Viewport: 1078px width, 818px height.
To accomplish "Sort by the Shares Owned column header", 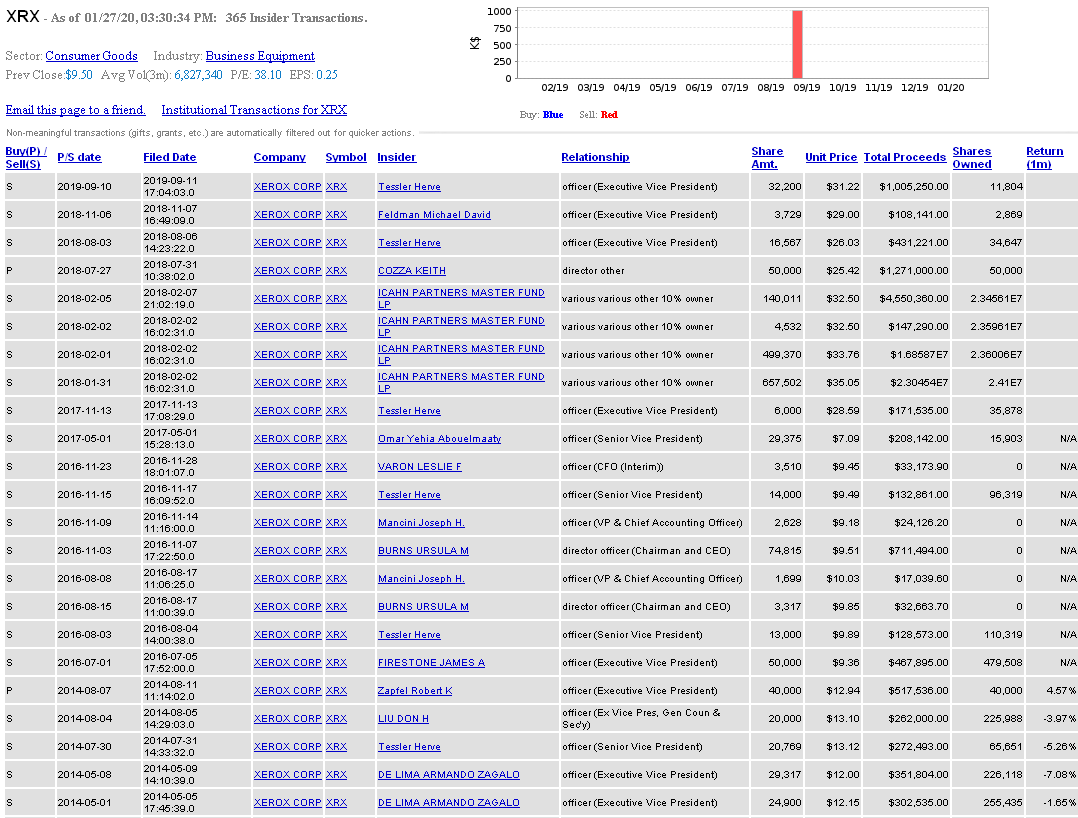I will 972,157.
